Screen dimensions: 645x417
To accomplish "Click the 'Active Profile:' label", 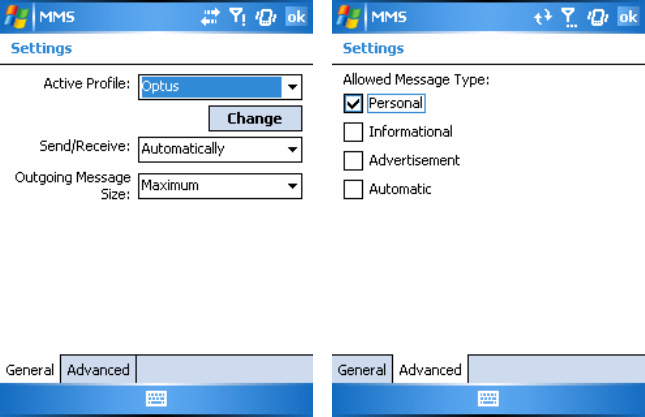I will pyautogui.click(x=87, y=83).
